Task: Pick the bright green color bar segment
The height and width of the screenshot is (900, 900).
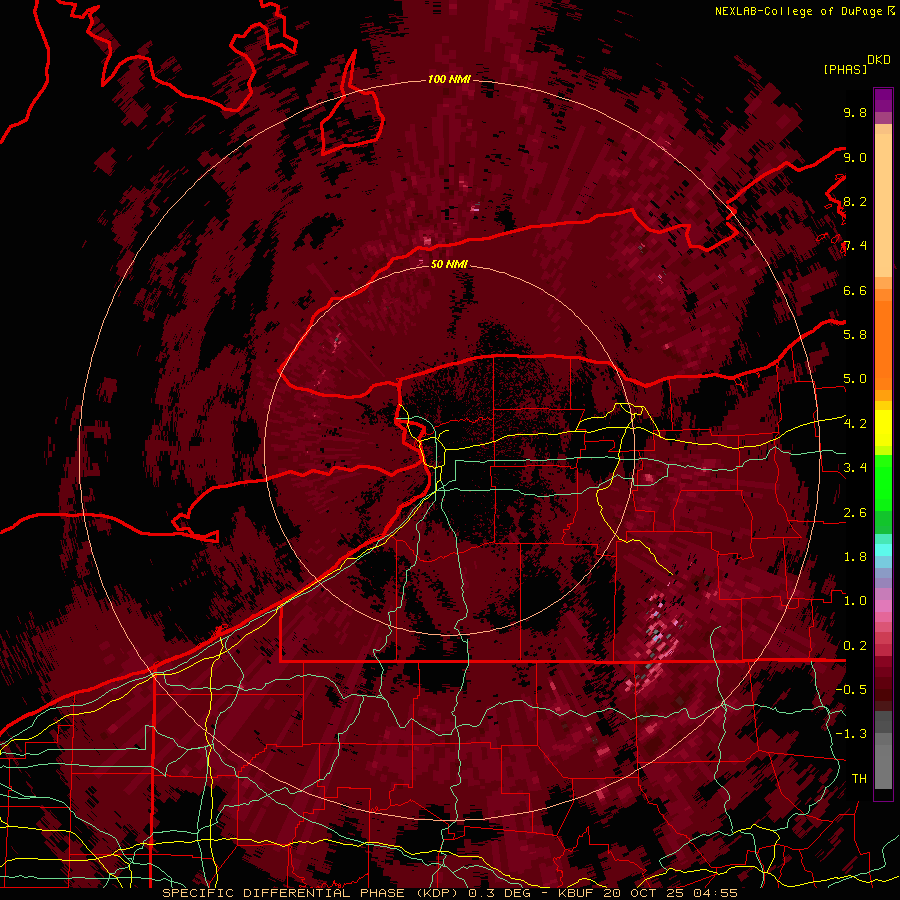Action: click(x=883, y=481)
